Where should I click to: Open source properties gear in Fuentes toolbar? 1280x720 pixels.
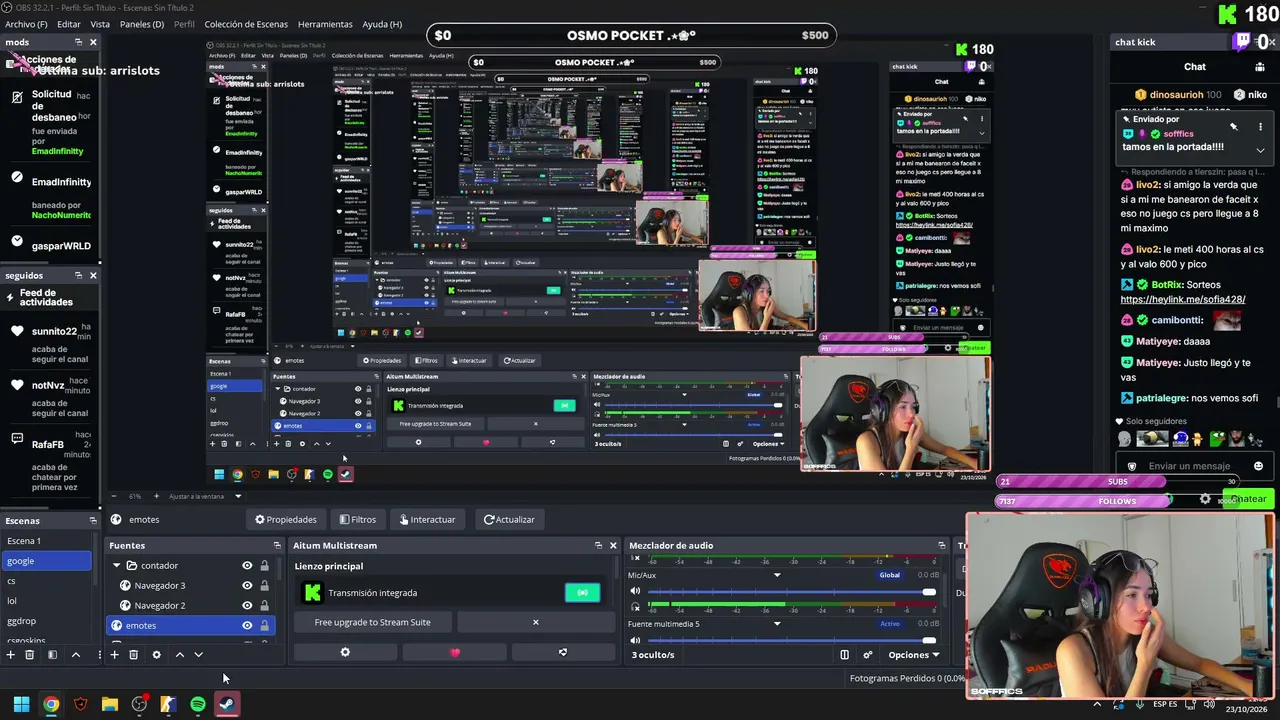tap(156, 655)
